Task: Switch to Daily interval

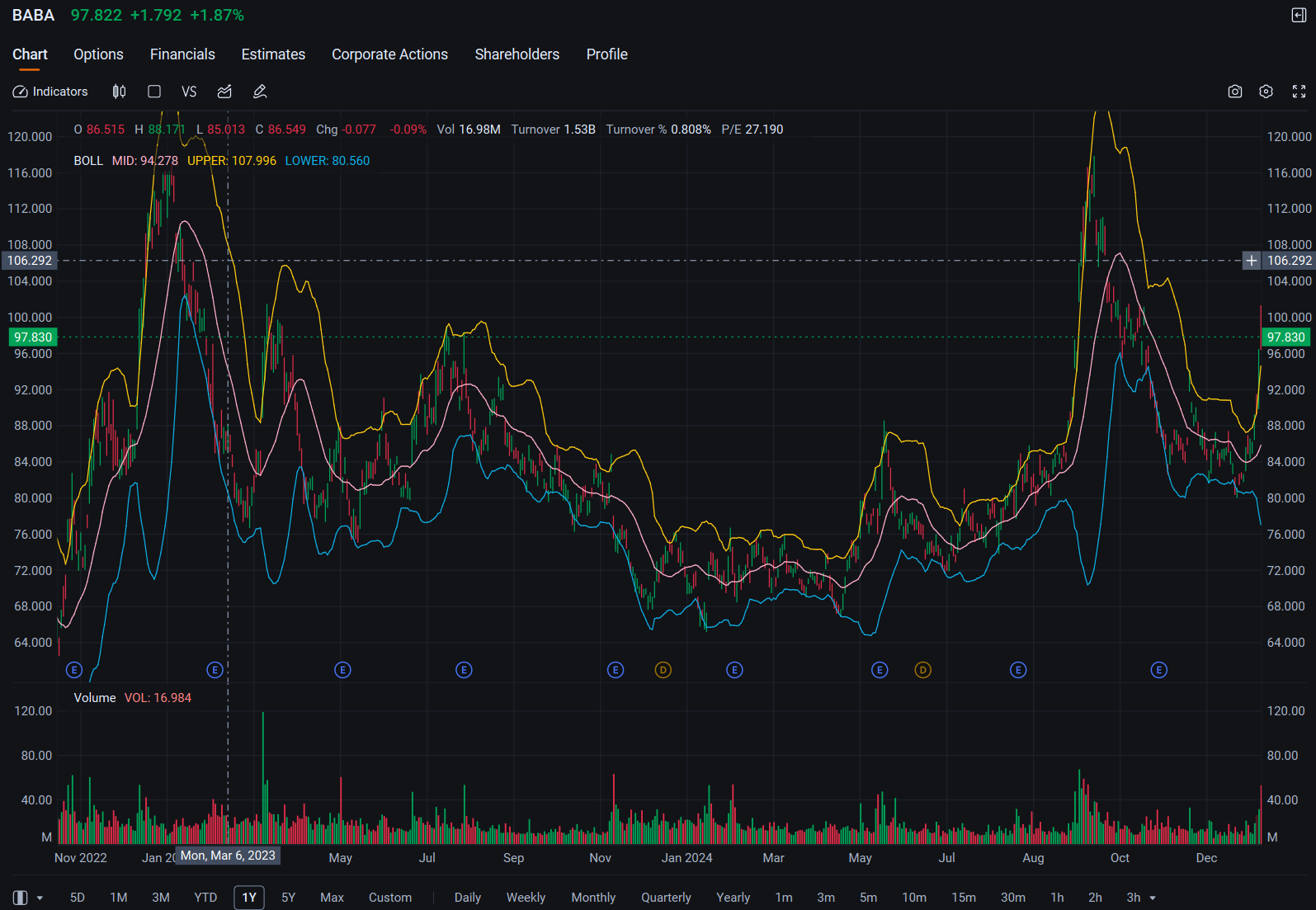Action: pyautogui.click(x=468, y=898)
